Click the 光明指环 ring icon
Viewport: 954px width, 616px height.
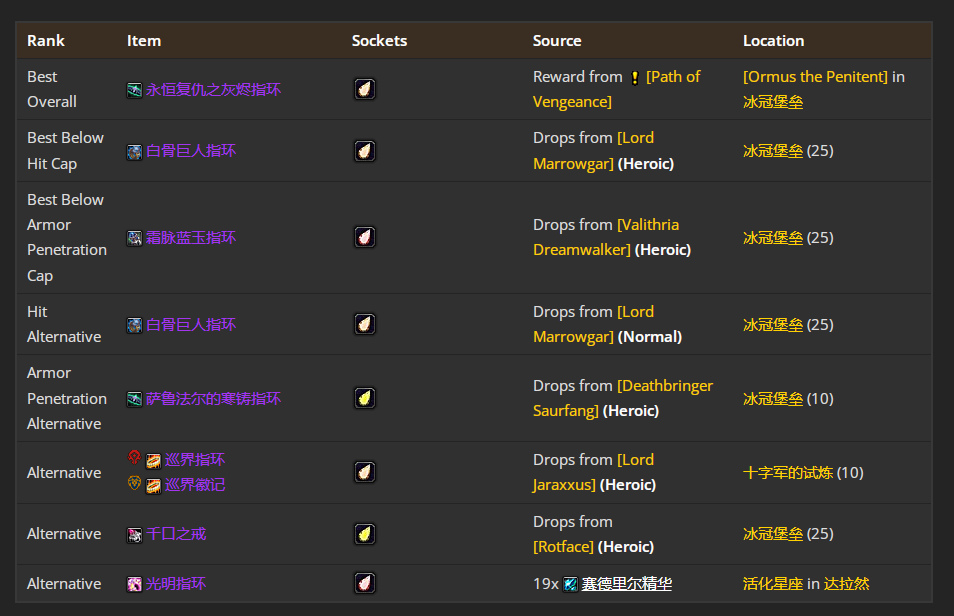coord(134,584)
